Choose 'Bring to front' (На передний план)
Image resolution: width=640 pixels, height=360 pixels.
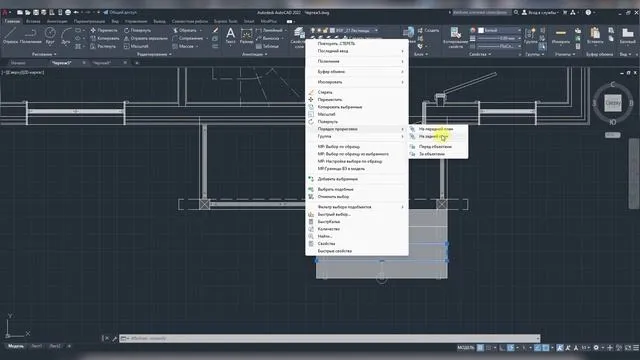[x=438, y=129]
